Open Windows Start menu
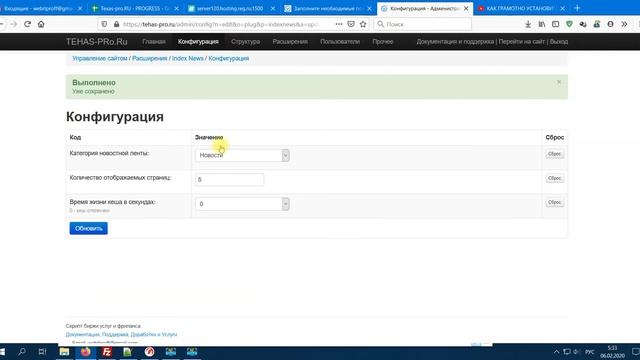The height and width of the screenshot is (360, 640). point(2,352)
